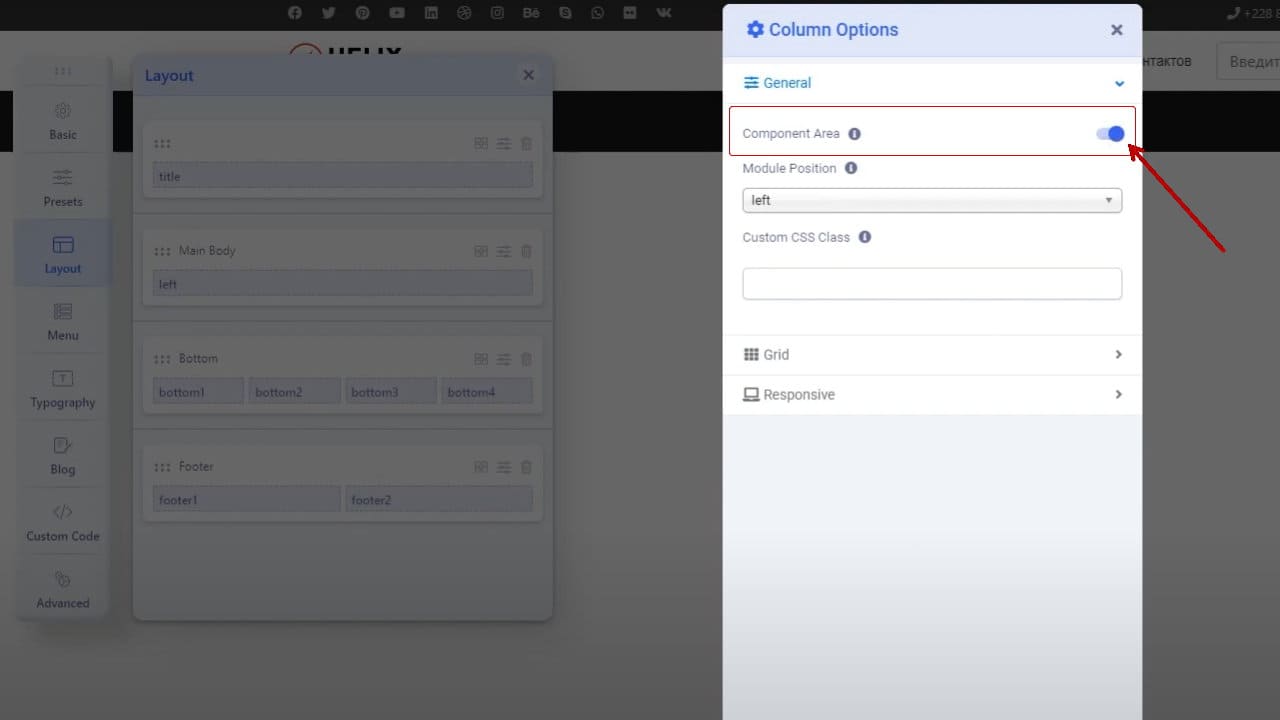Show Component Area info tooltip icon
This screenshot has height=720, width=1280.
(x=854, y=134)
